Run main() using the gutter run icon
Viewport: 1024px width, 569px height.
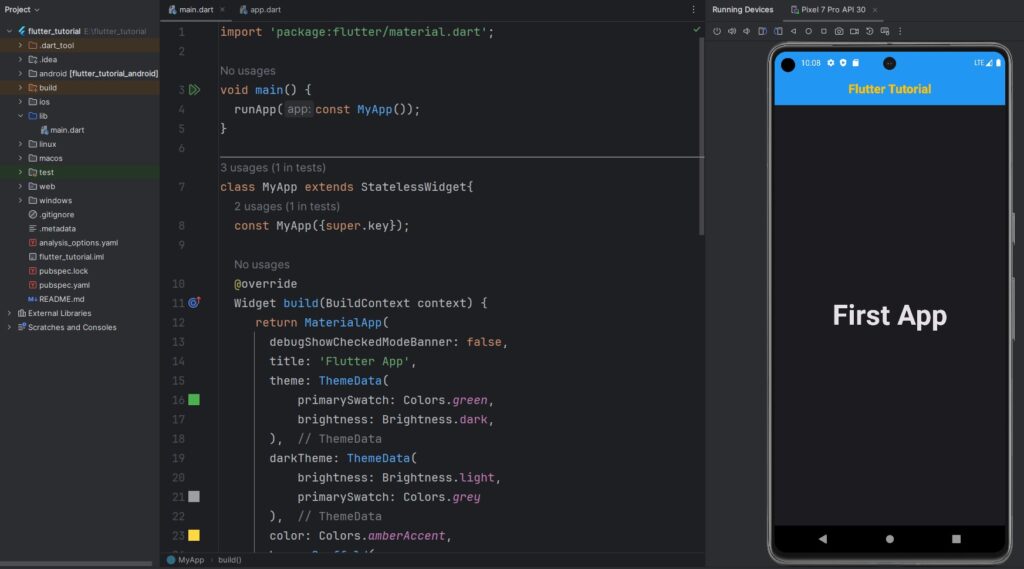coord(194,89)
